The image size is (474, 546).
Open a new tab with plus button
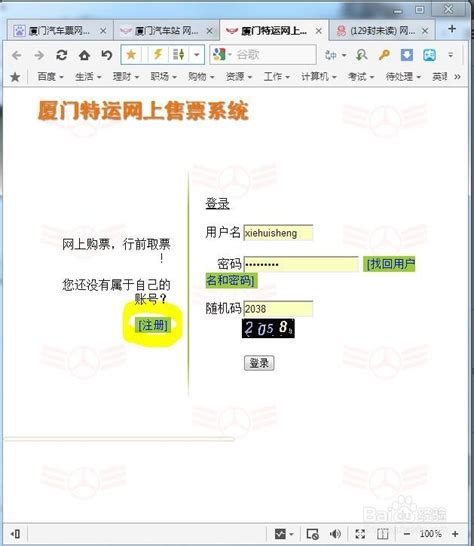452,29
